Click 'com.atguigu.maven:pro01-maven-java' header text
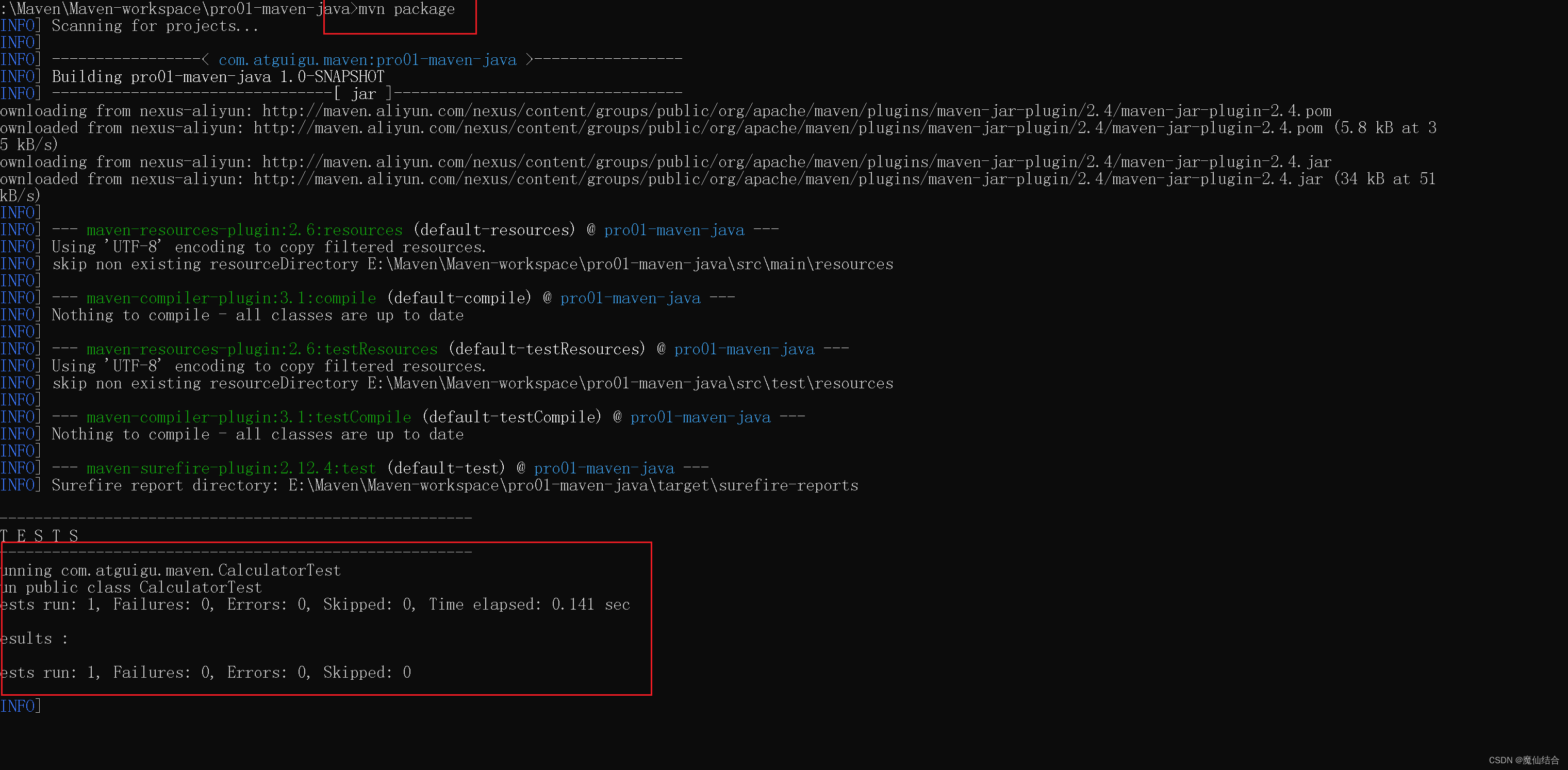This screenshot has height=770, width=1568. pyautogui.click(x=367, y=60)
